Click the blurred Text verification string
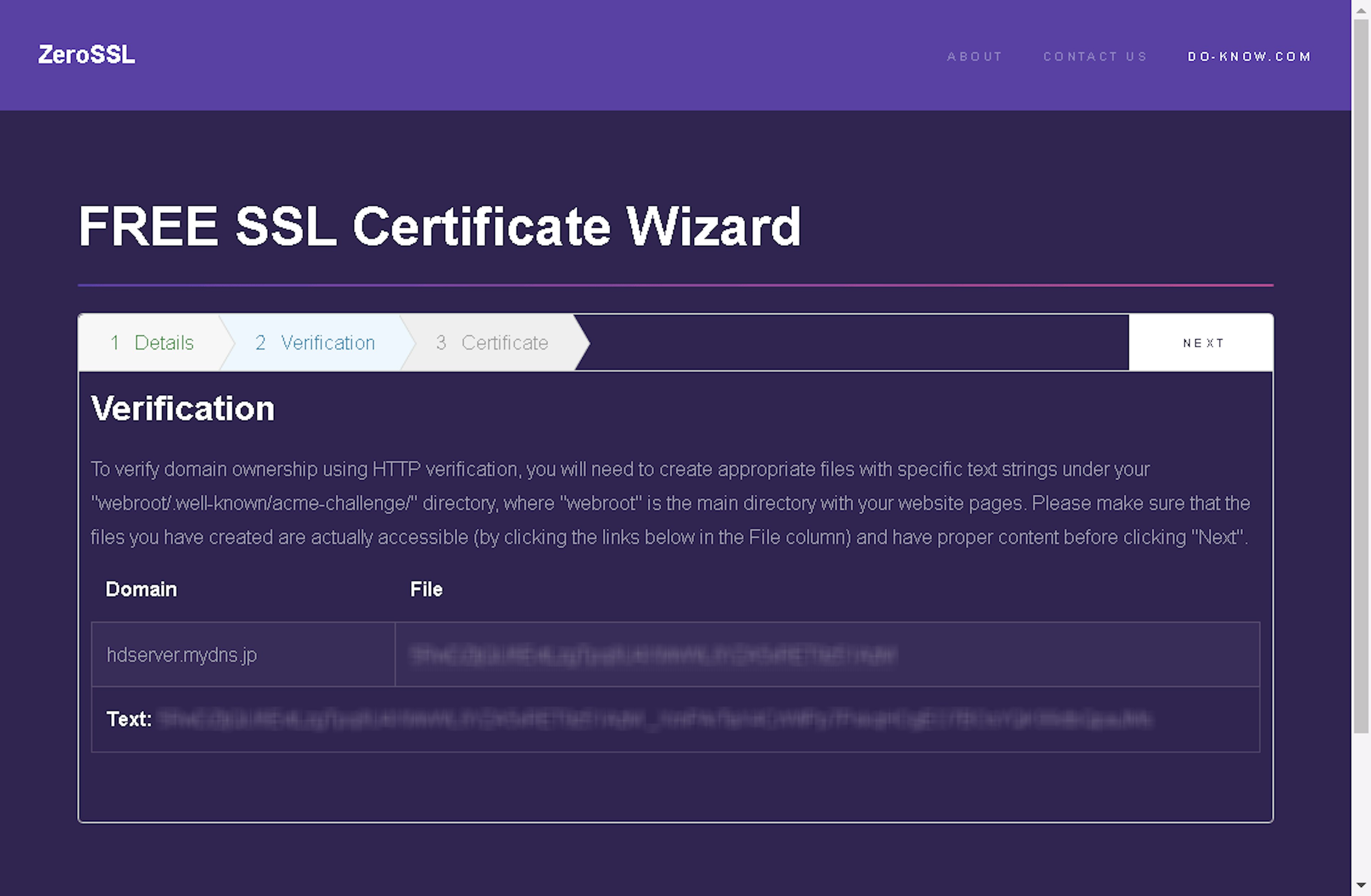Image resolution: width=1371 pixels, height=896 pixels. (x=654, y=719)
